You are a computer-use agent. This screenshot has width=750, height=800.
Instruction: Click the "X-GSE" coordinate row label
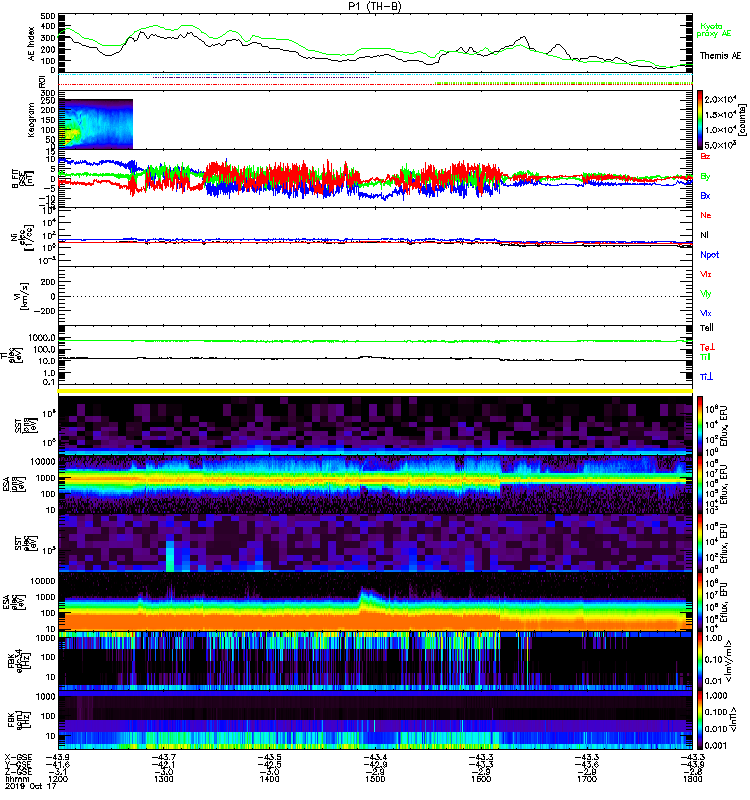18,757
